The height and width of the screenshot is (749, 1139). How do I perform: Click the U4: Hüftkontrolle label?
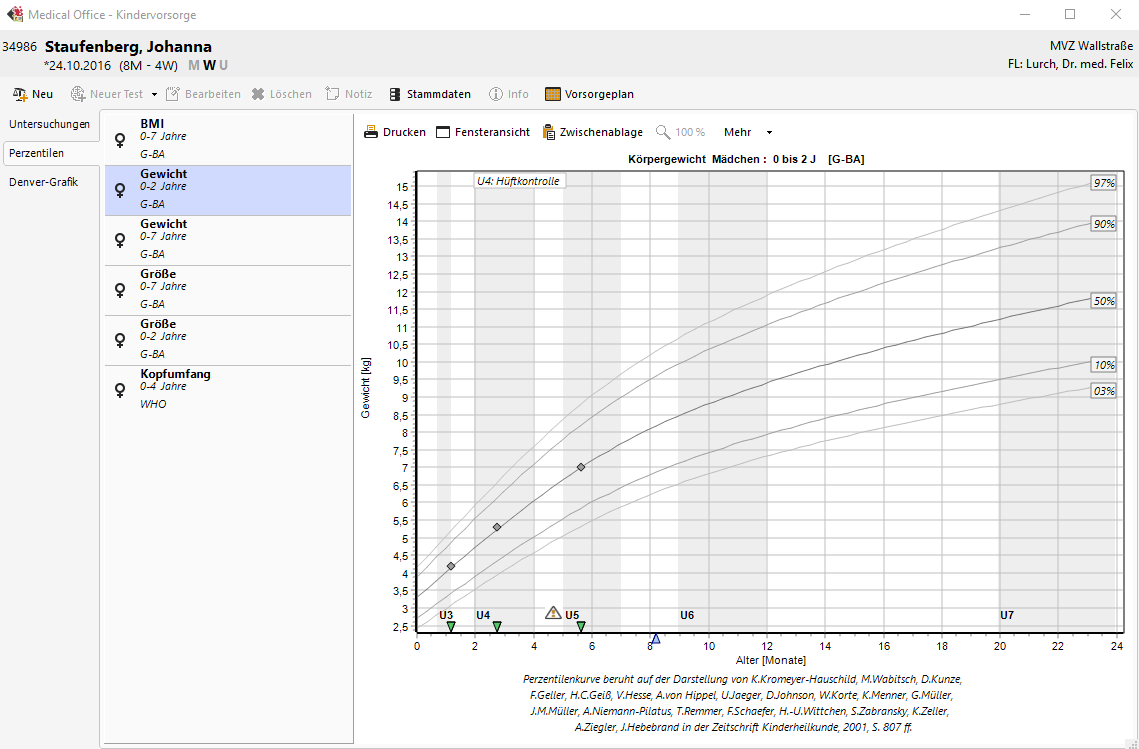[519, 181]
